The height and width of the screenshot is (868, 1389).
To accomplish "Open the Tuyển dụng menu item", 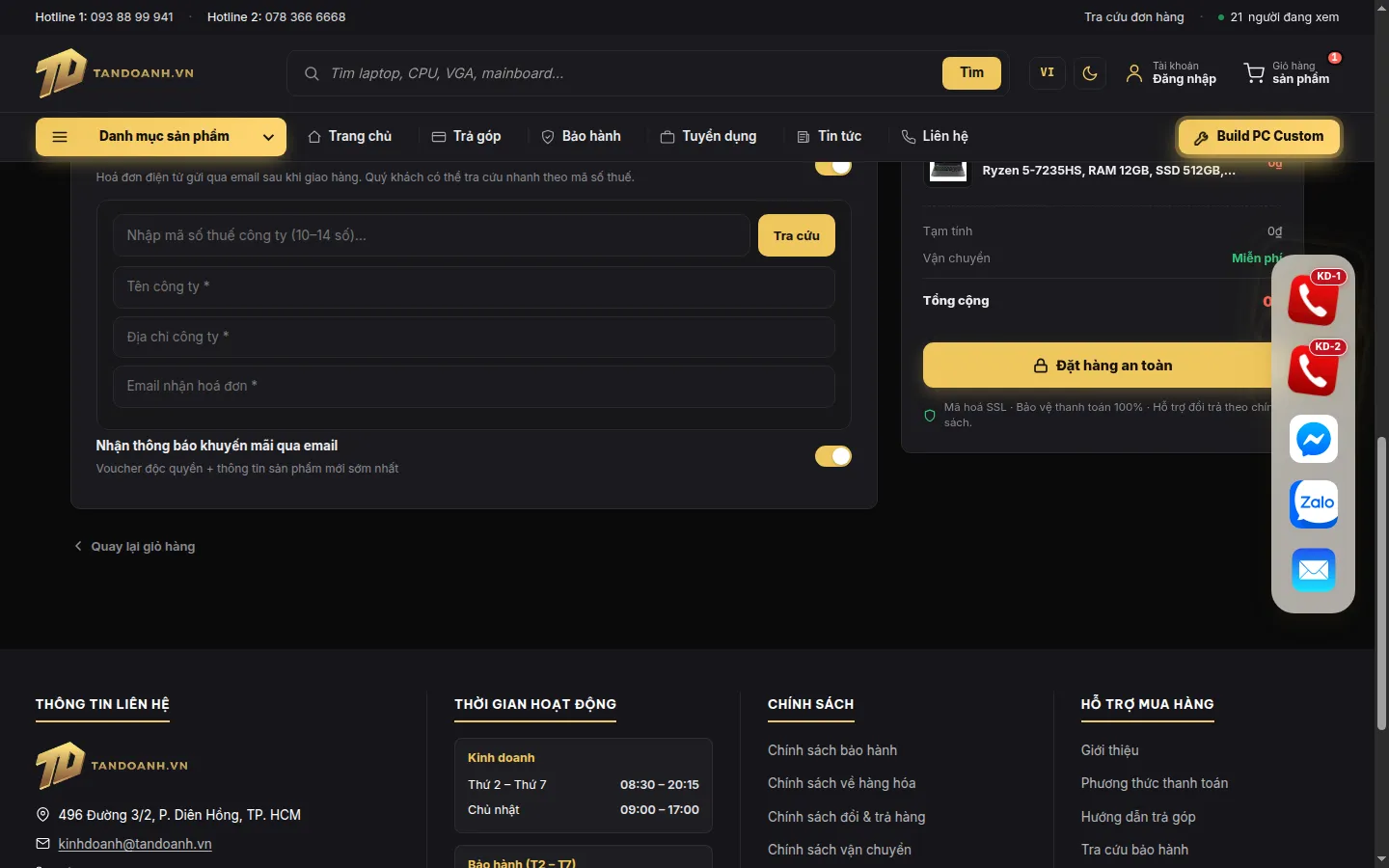I will (x=708, y=137).
